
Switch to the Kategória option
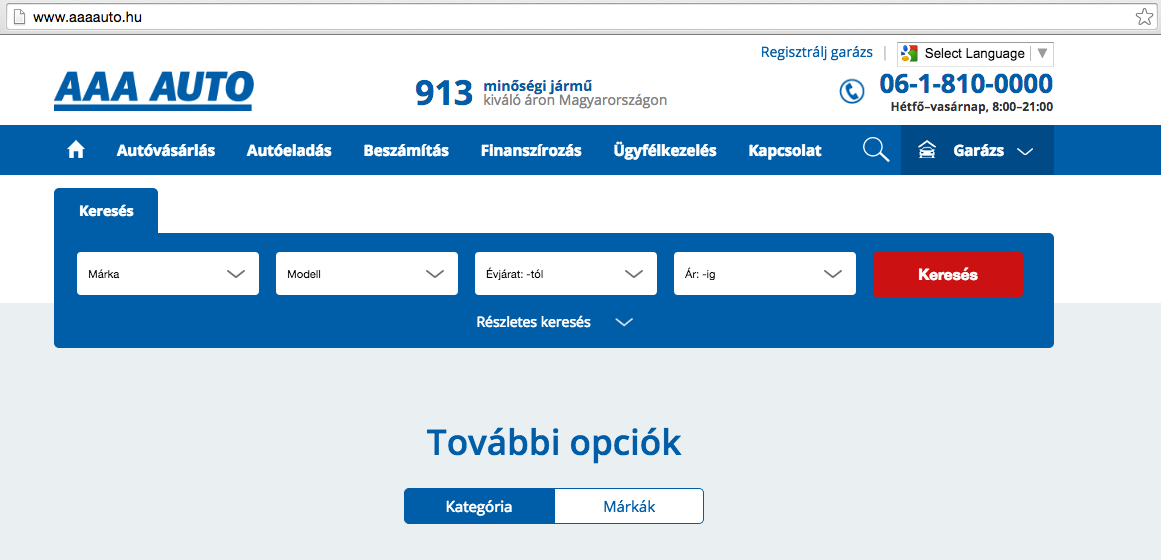pos(479,507)
